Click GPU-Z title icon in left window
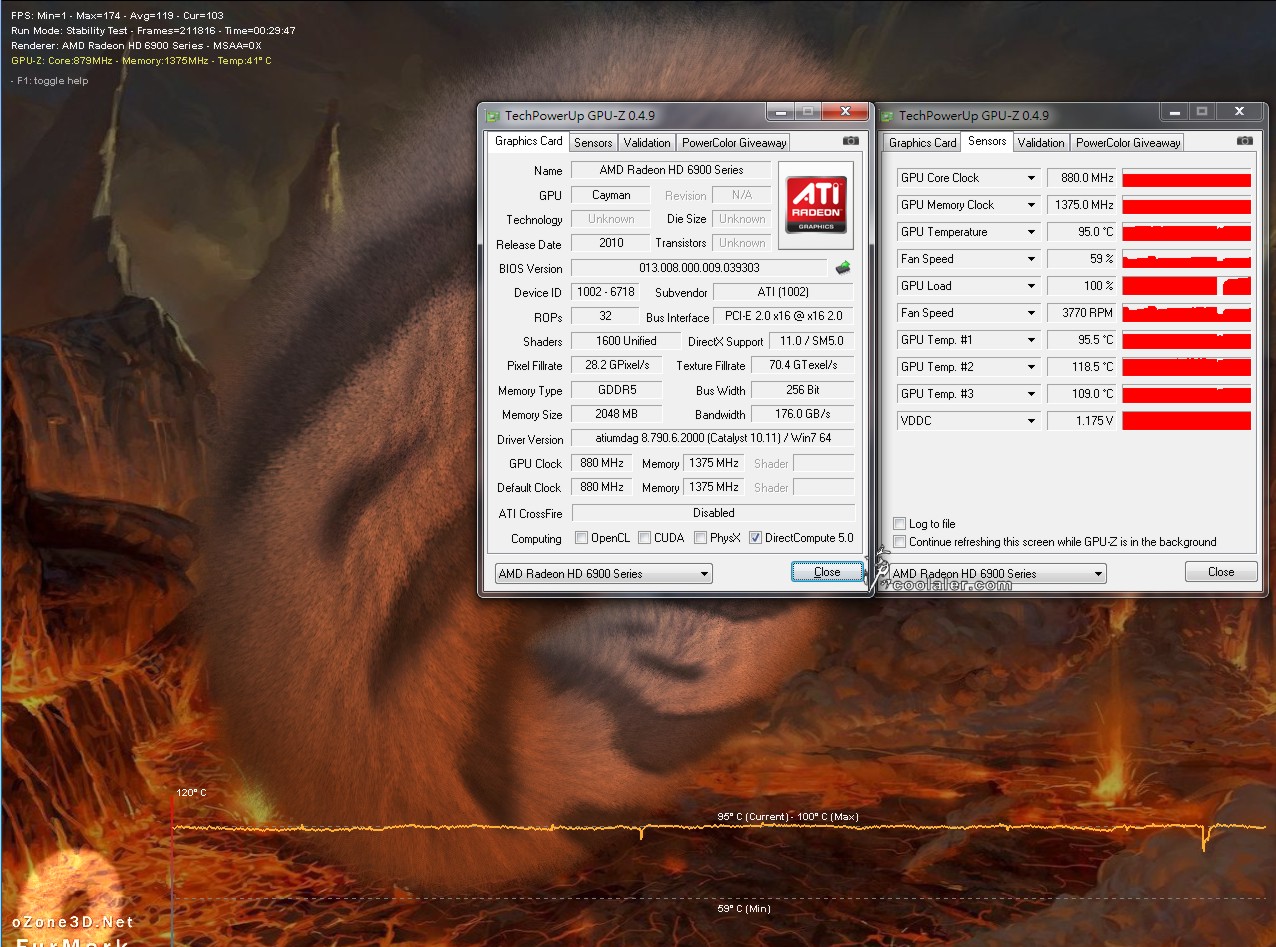The height and width of the screenshot is (947, 1276). [x=492, y=115]
